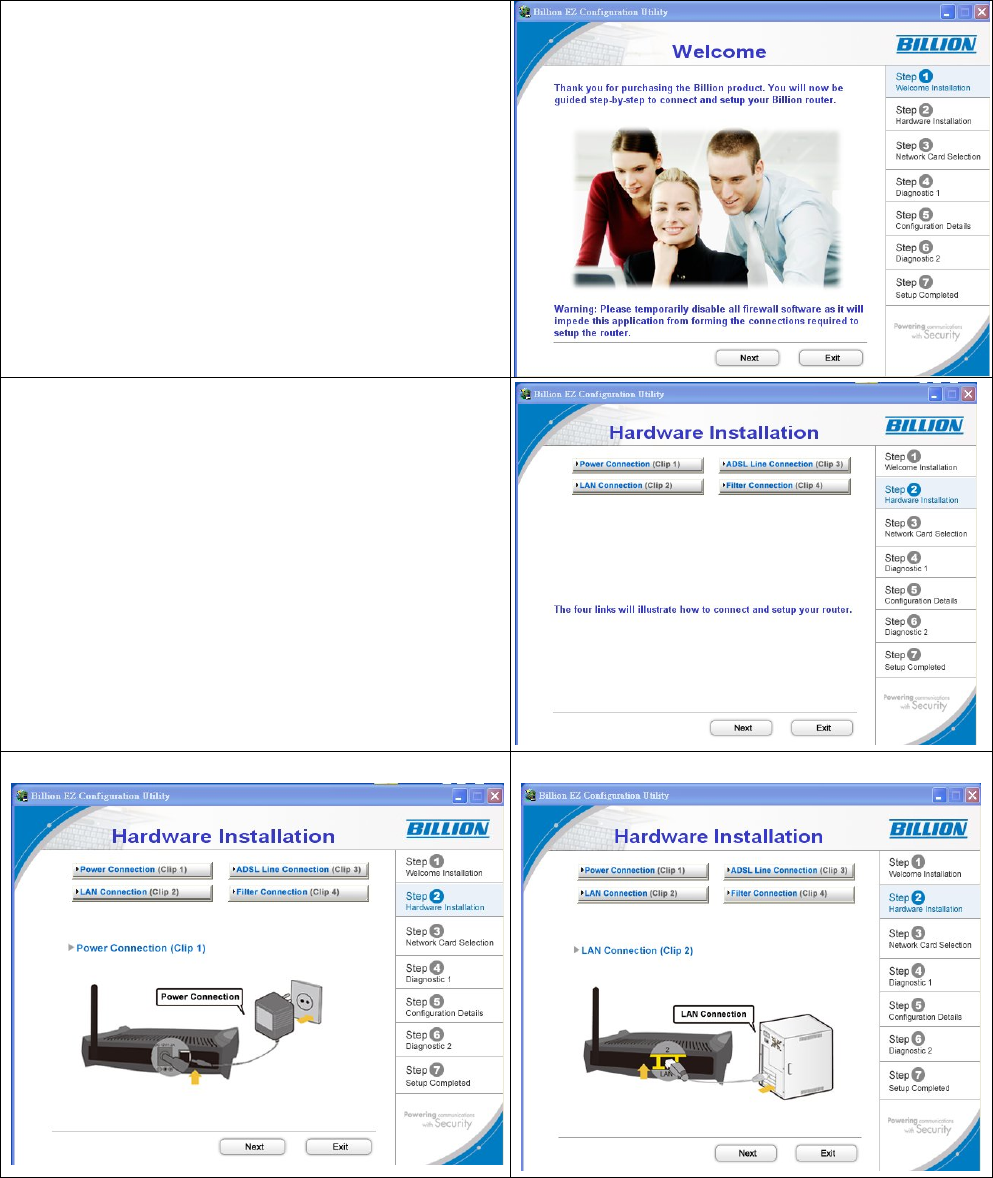993x1178 pixels.
Task: Click Next in the four-links Hardware Installation window
Action: coord(742,727)
